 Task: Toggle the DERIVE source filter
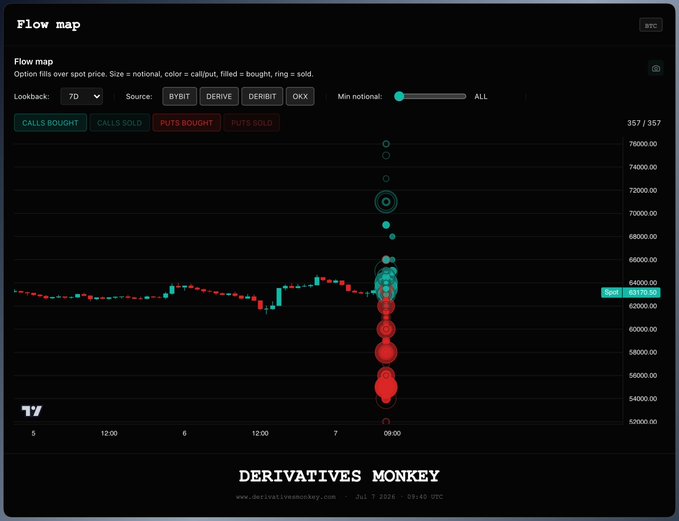pos(219,96)
